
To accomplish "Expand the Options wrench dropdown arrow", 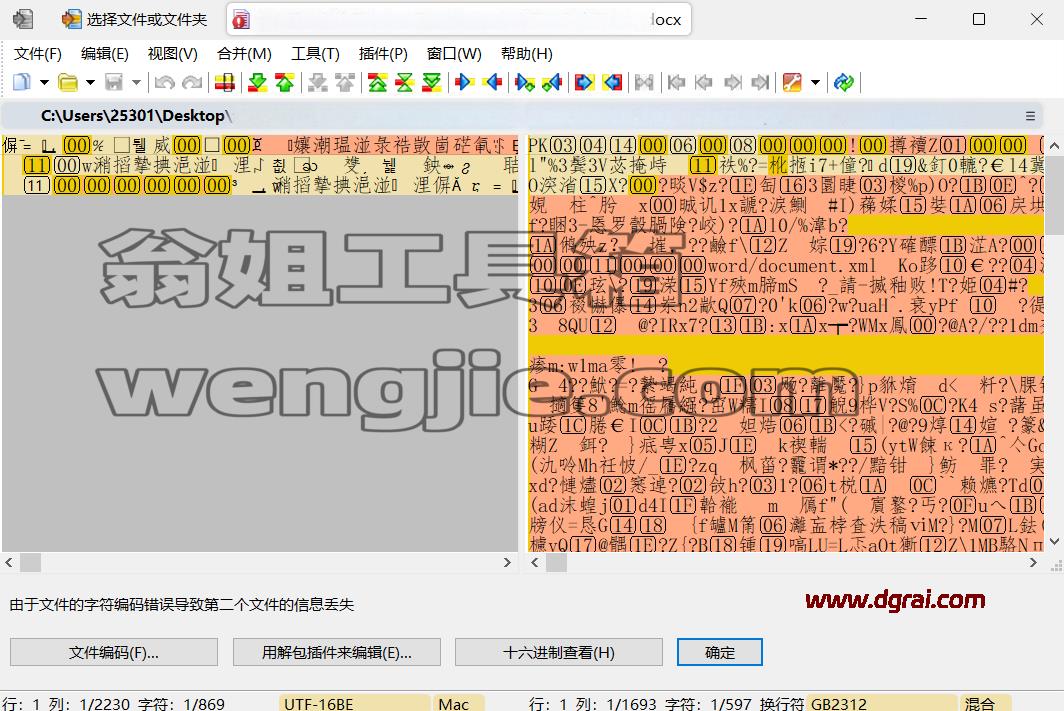I will click(x=815, y=82).
